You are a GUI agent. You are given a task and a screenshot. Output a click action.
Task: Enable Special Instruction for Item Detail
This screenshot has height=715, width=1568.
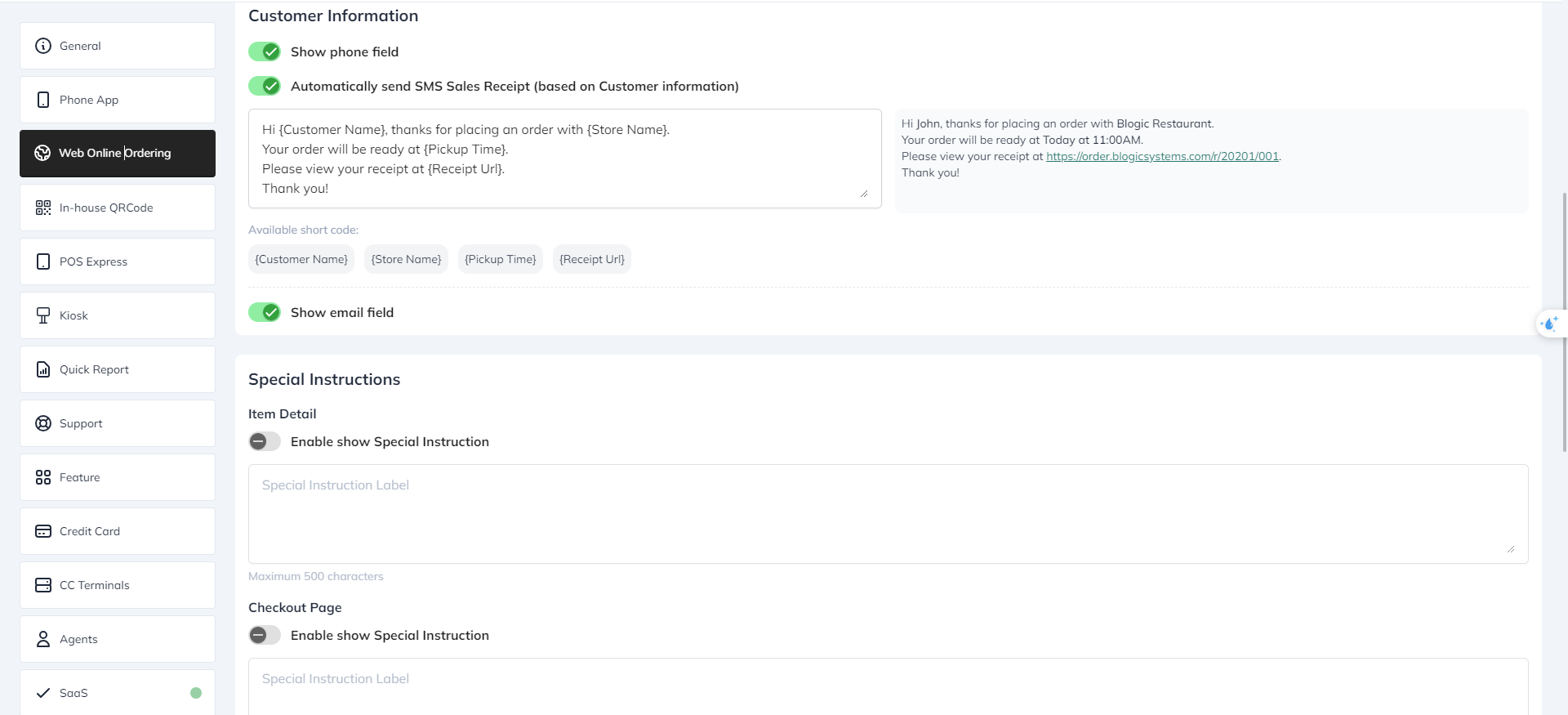[265, 441]
